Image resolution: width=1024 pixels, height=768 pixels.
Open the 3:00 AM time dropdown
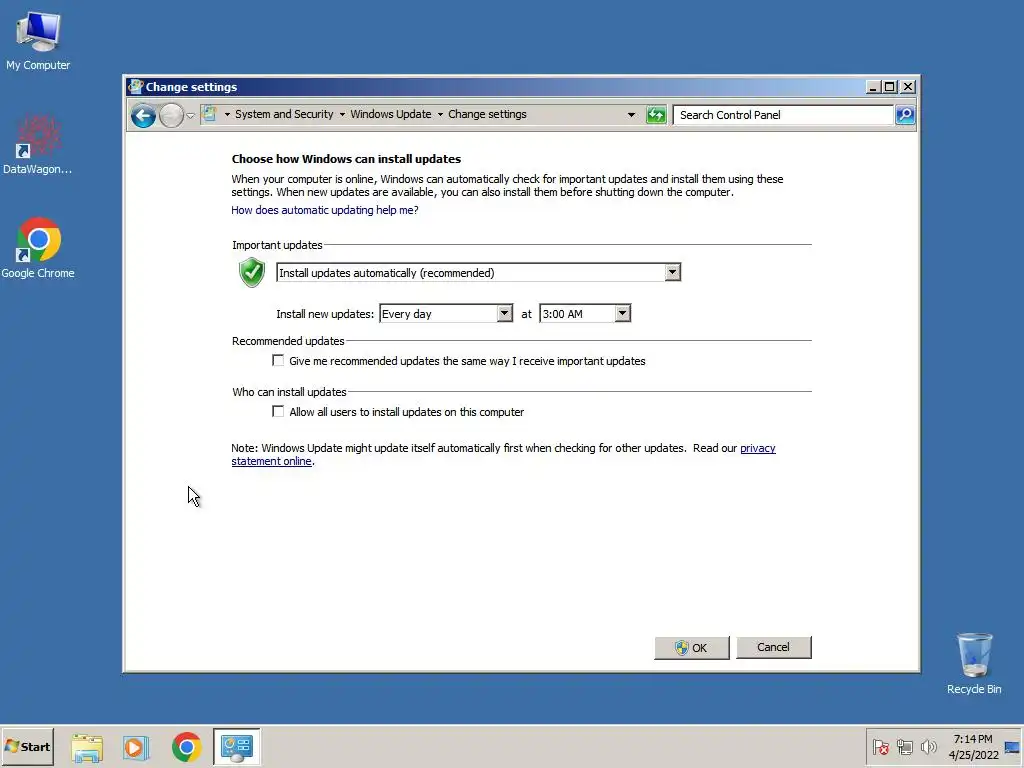coord(585,314)
